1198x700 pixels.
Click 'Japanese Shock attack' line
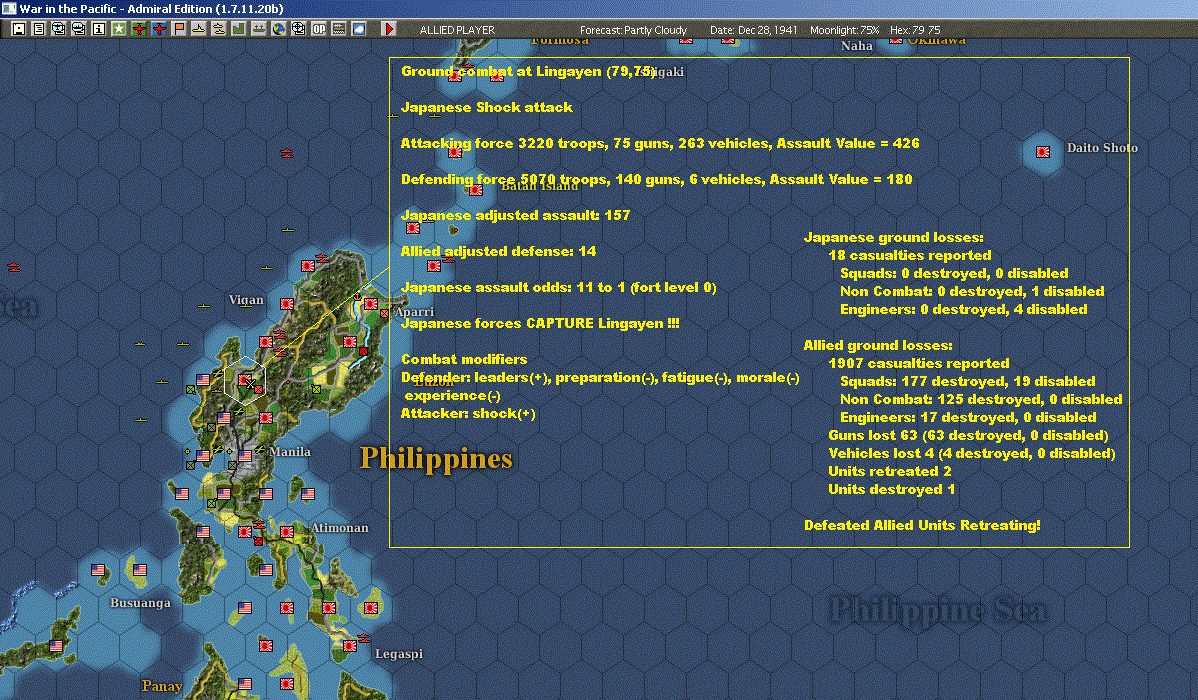coord(487,108)
